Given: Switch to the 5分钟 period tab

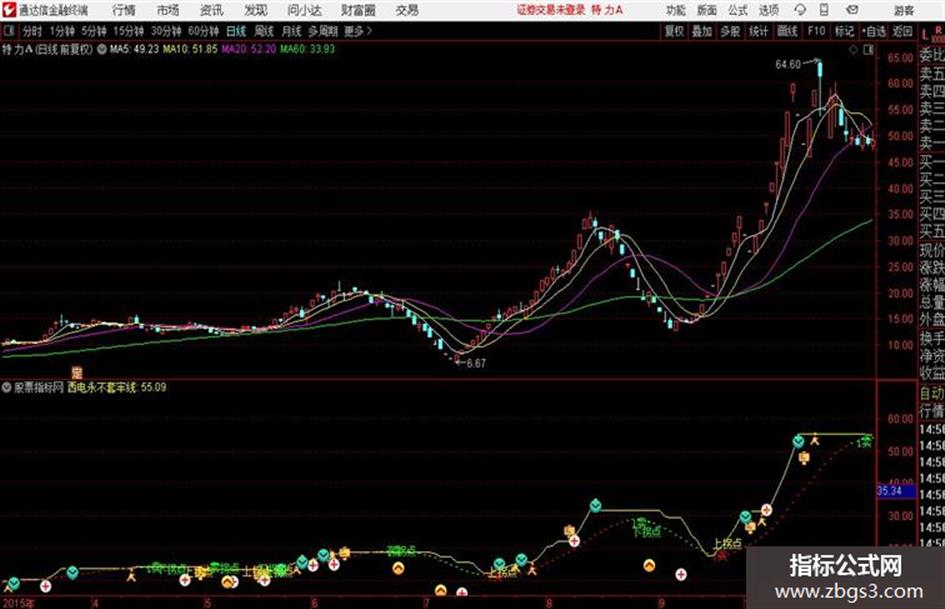Looking at the screenshot, I should (x=93, y=31).
